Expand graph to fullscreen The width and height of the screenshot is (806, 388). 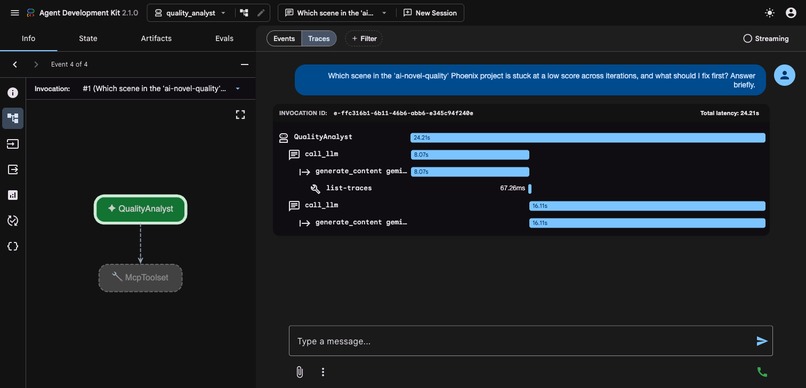click(240, 115)
